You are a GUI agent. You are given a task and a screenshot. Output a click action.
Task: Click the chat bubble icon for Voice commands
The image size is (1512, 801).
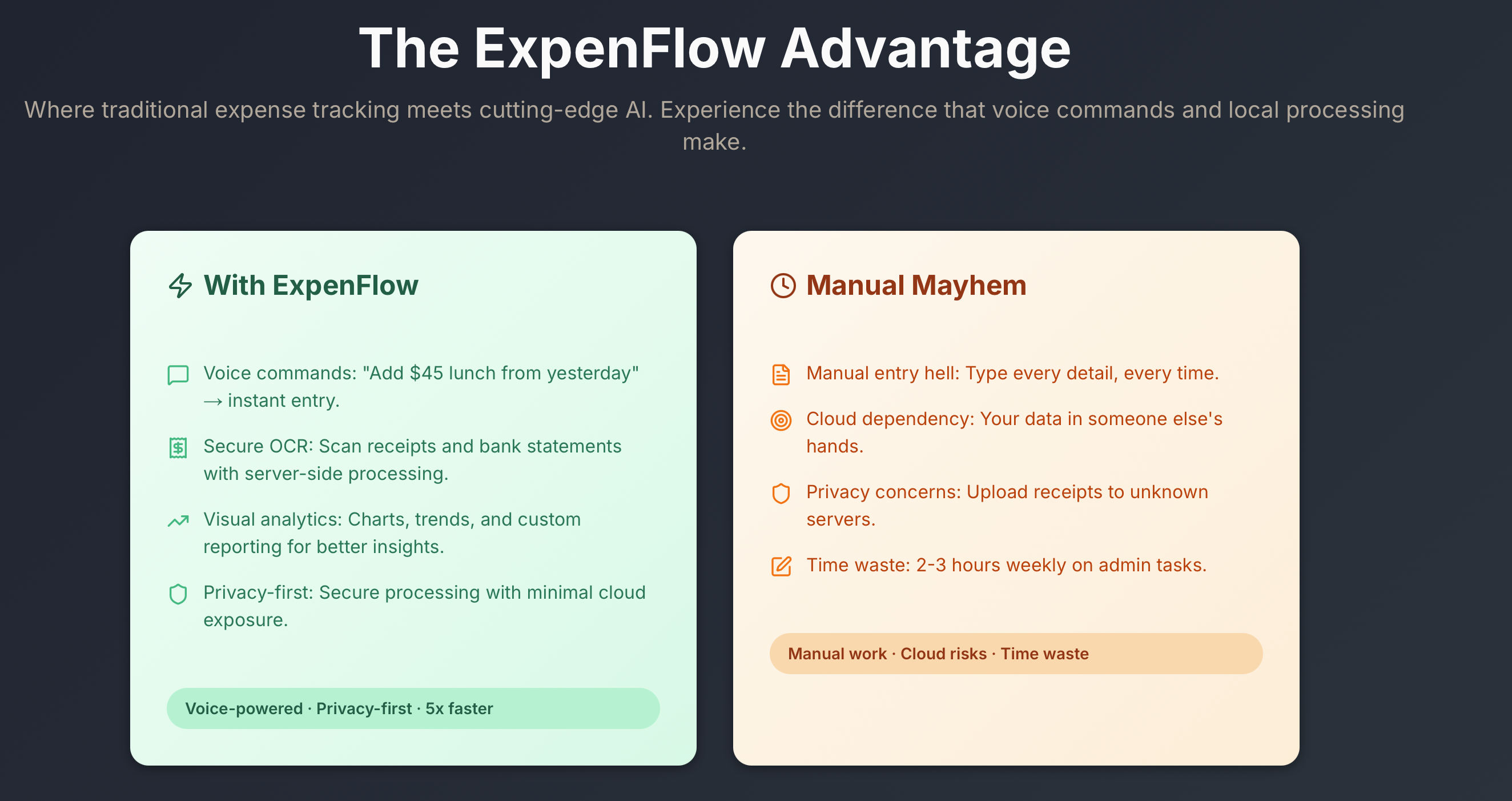178,375
